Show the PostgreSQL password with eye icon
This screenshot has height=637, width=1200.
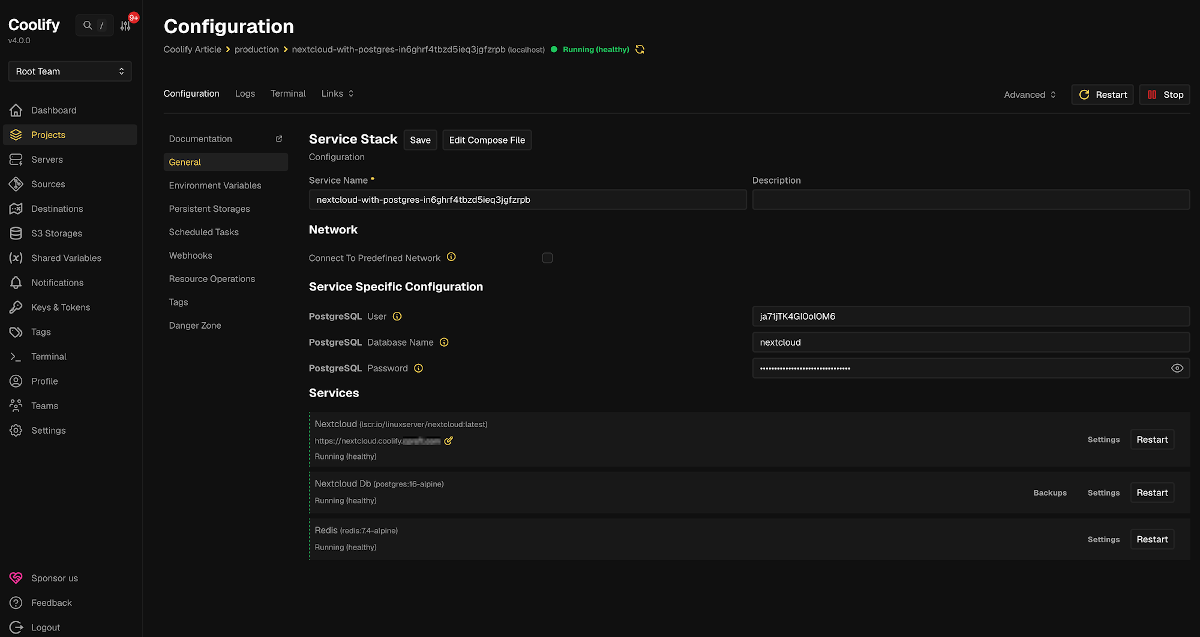[x=1177, y=368]
